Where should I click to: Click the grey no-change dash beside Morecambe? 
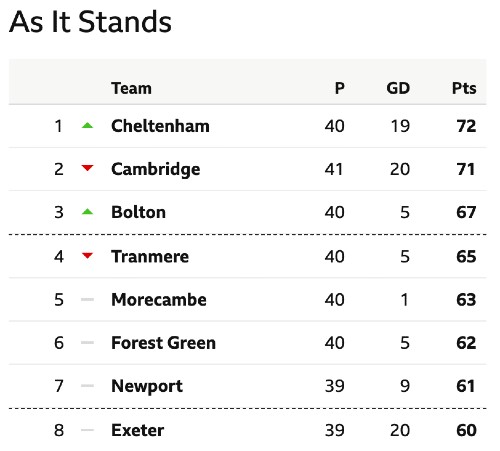point(87,299)
